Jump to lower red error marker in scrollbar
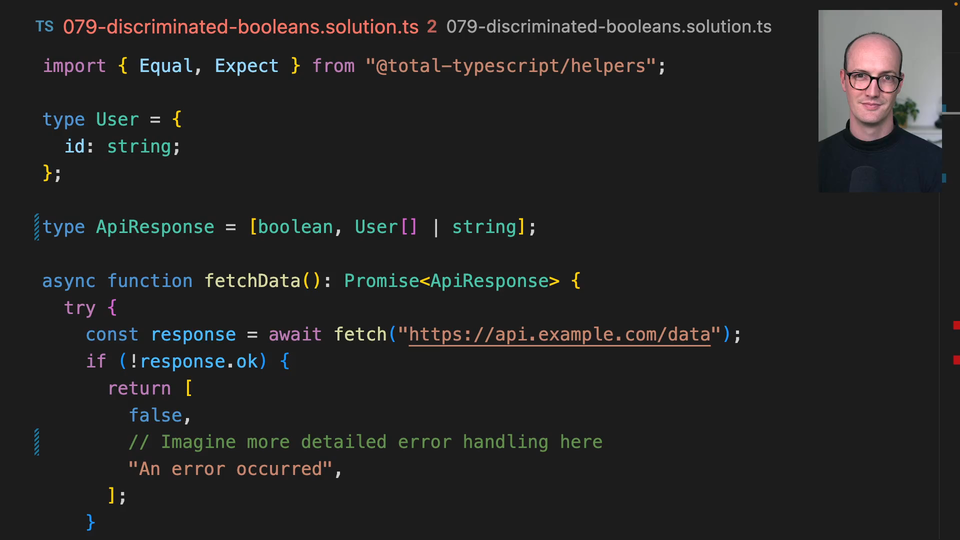Viewport: 960px width, 540px height. point(956,359)
